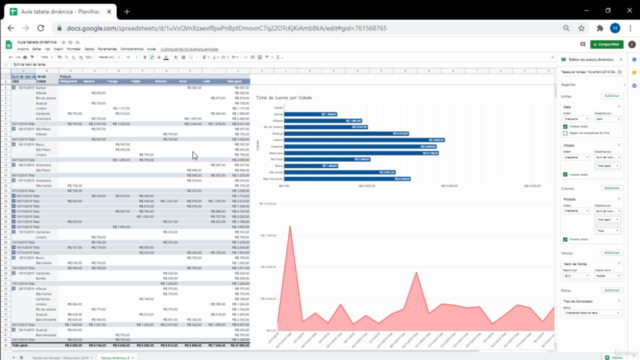Screen dimensions: 640x360
Task: Open the cell borders tool
Action: (x=183, y=58)
